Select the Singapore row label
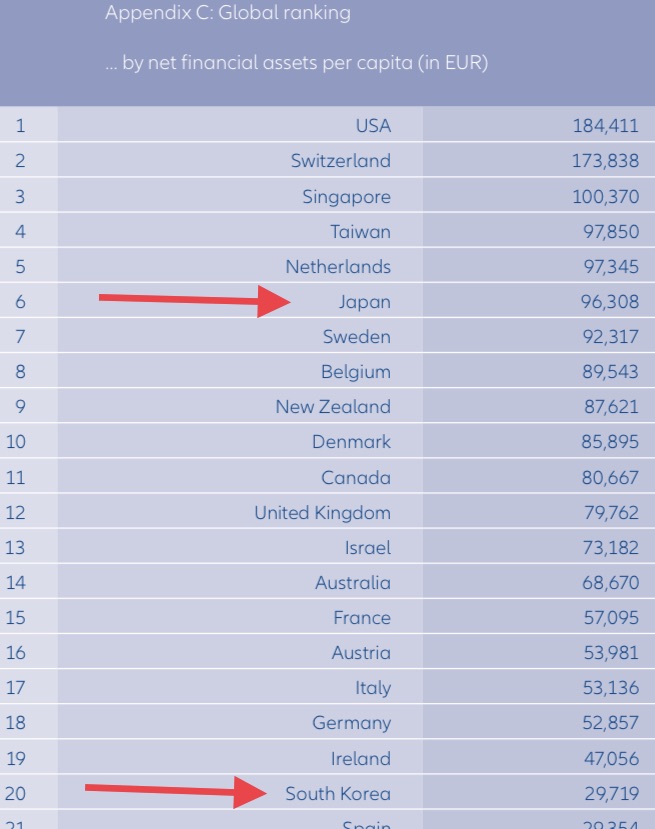Image resolution: width=655 pixels, height=829 pixels. pyautogui.click(x=346, y=197)
